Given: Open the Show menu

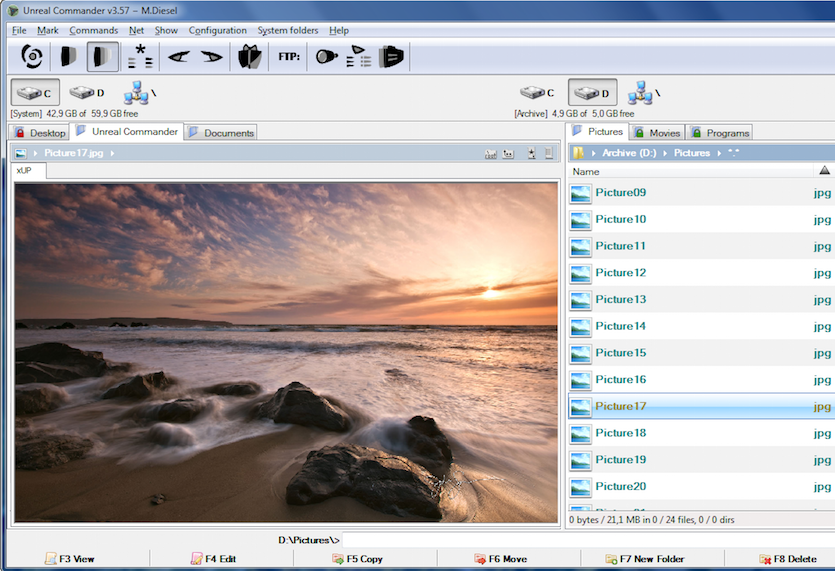Looking at the screenshot, I should pyautogui.click(x=166, y=30).
